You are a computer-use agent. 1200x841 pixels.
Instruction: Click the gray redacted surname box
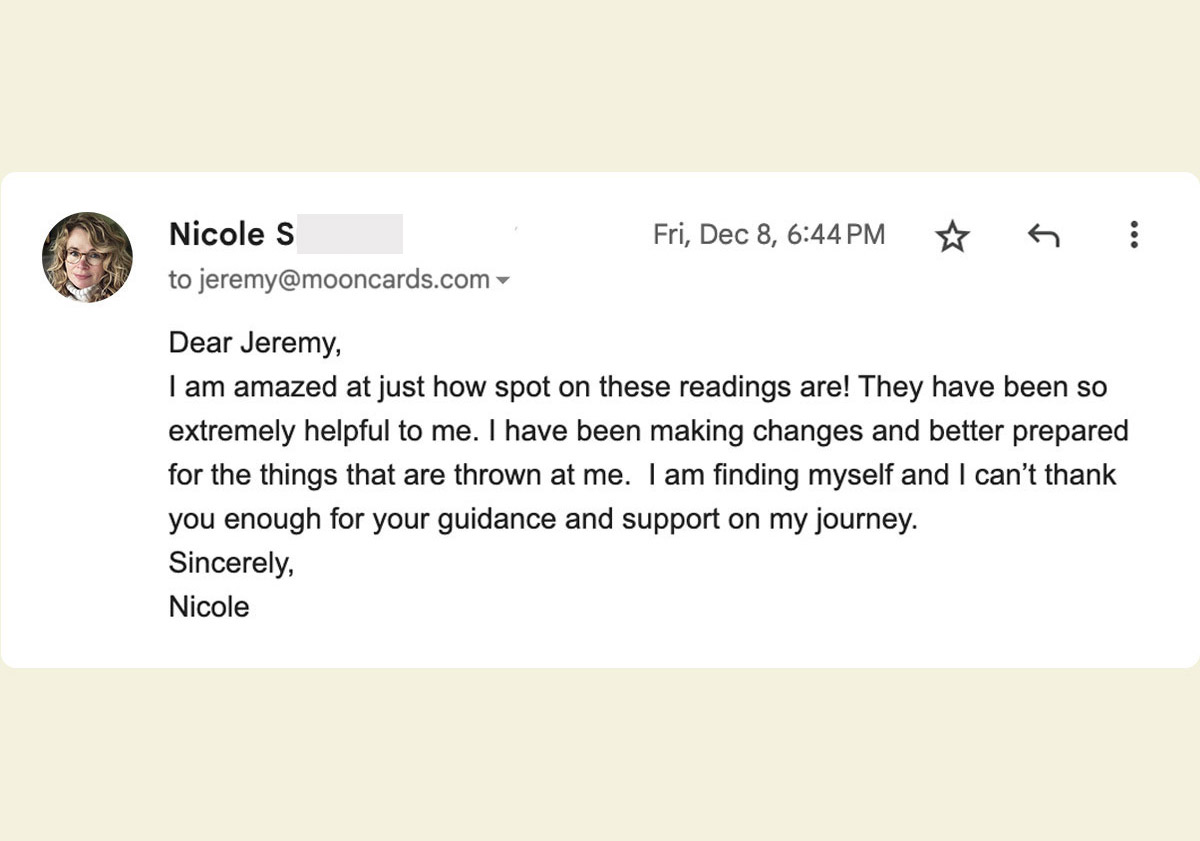[x=350, y=234]
